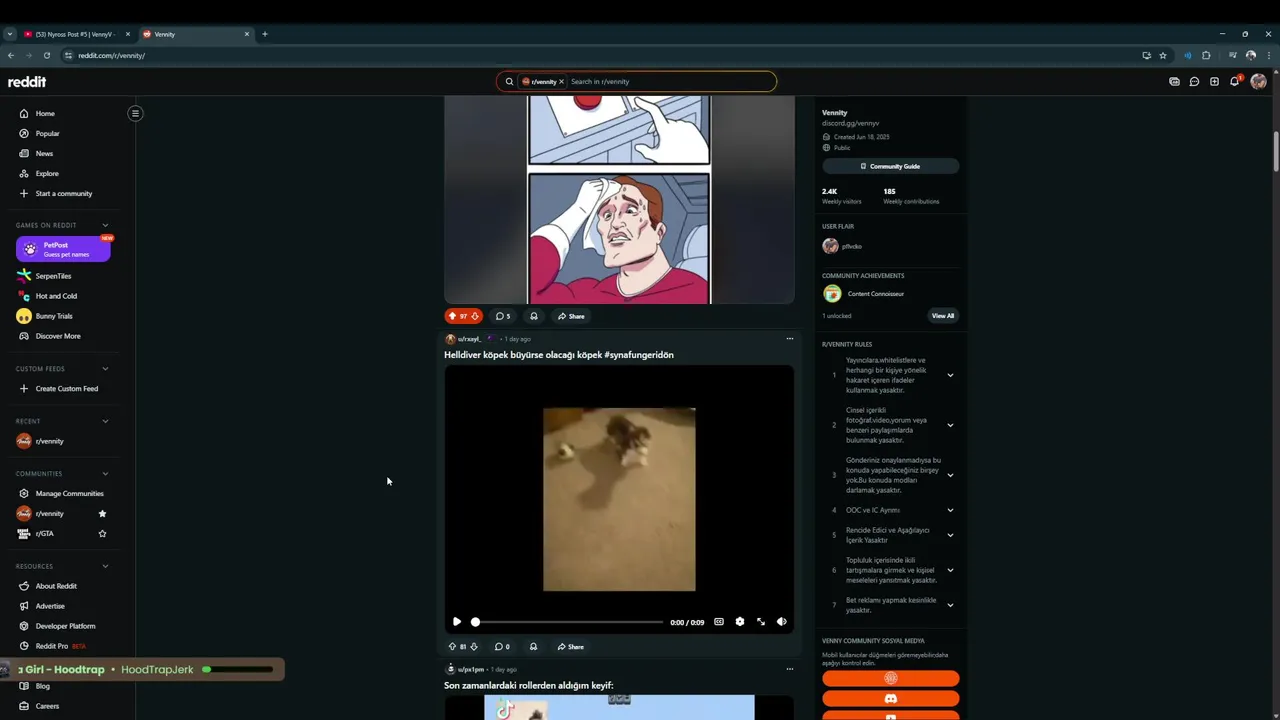
Task: Bookmark this page with the star icon
Action: tap(1163, 56)
